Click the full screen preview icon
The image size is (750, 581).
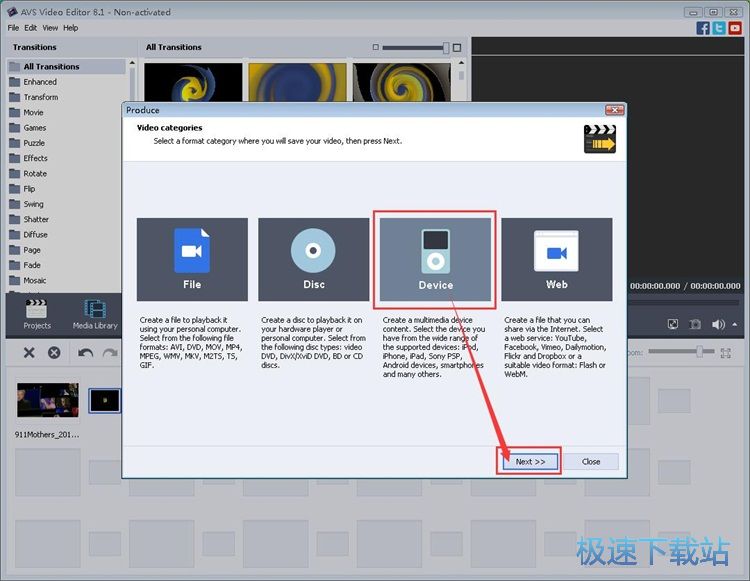pos(673,324)
